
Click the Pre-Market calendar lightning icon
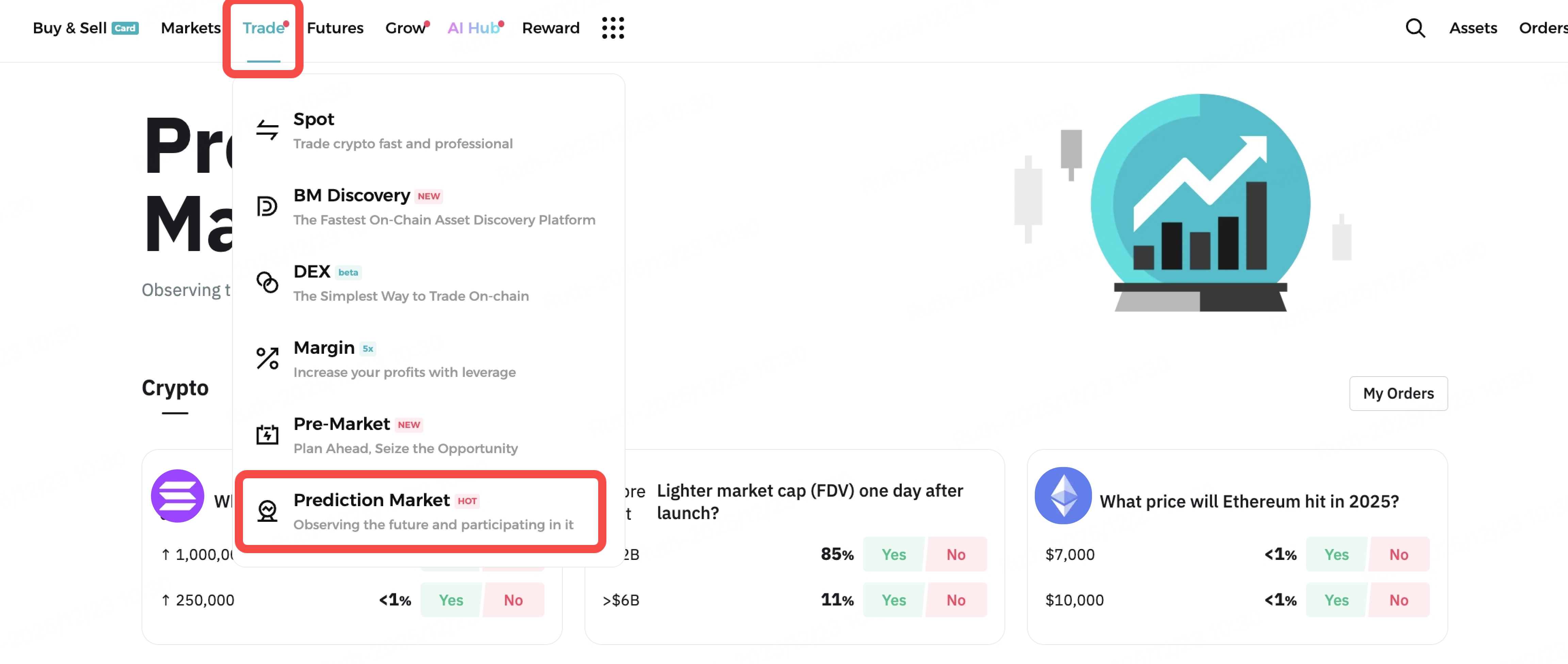(x=267, y=434)
